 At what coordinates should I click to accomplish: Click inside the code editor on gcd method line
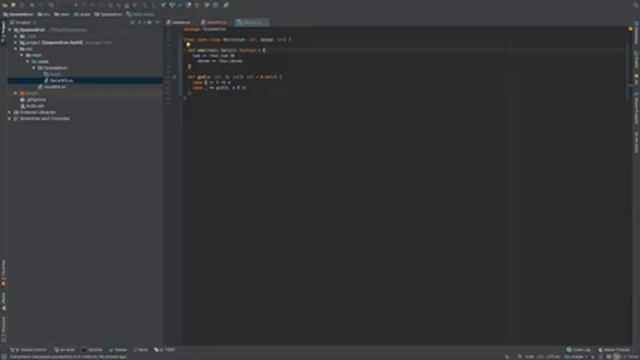tap(235, 77)
